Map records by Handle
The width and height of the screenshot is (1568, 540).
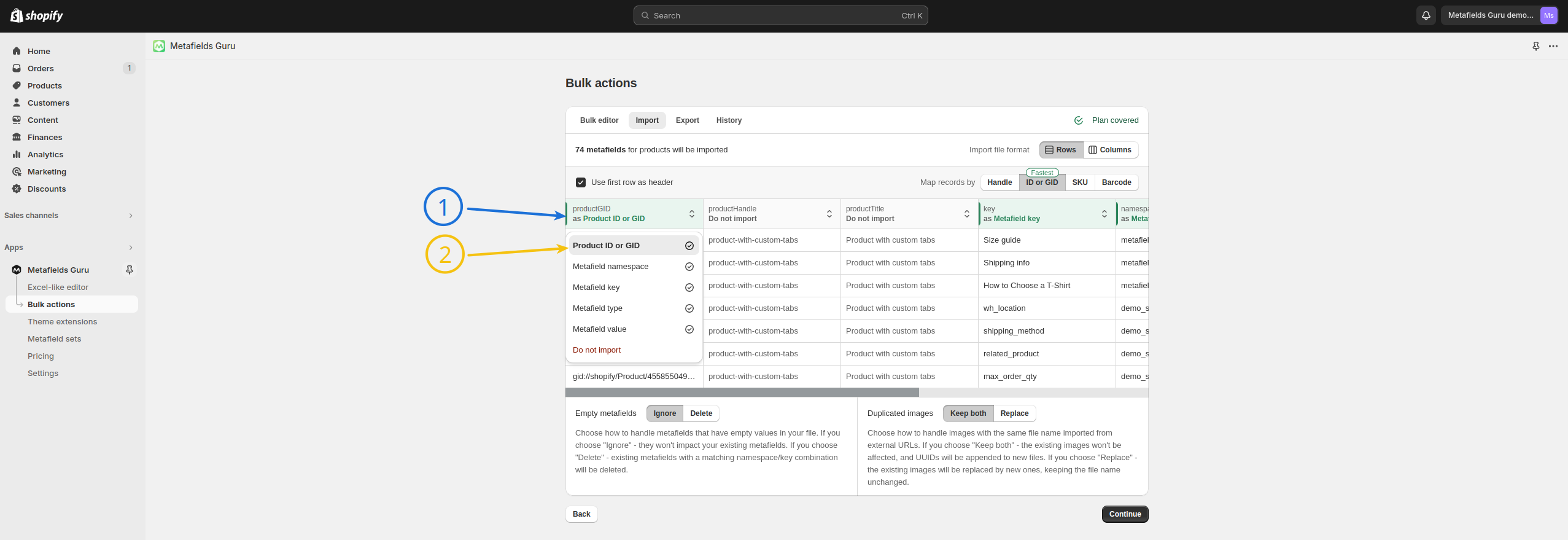tap(999, 182)
